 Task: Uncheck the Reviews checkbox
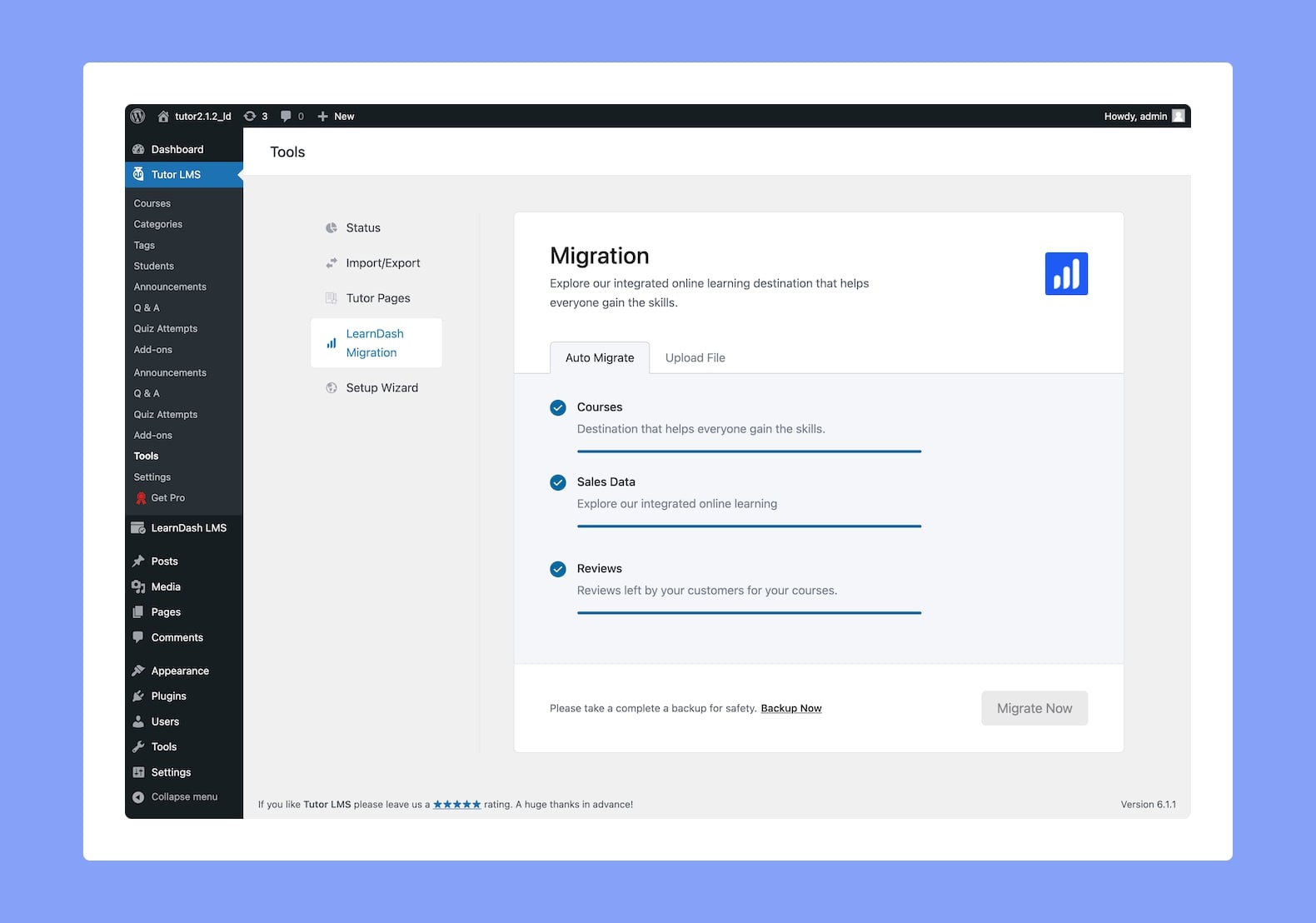pos(558,569)
